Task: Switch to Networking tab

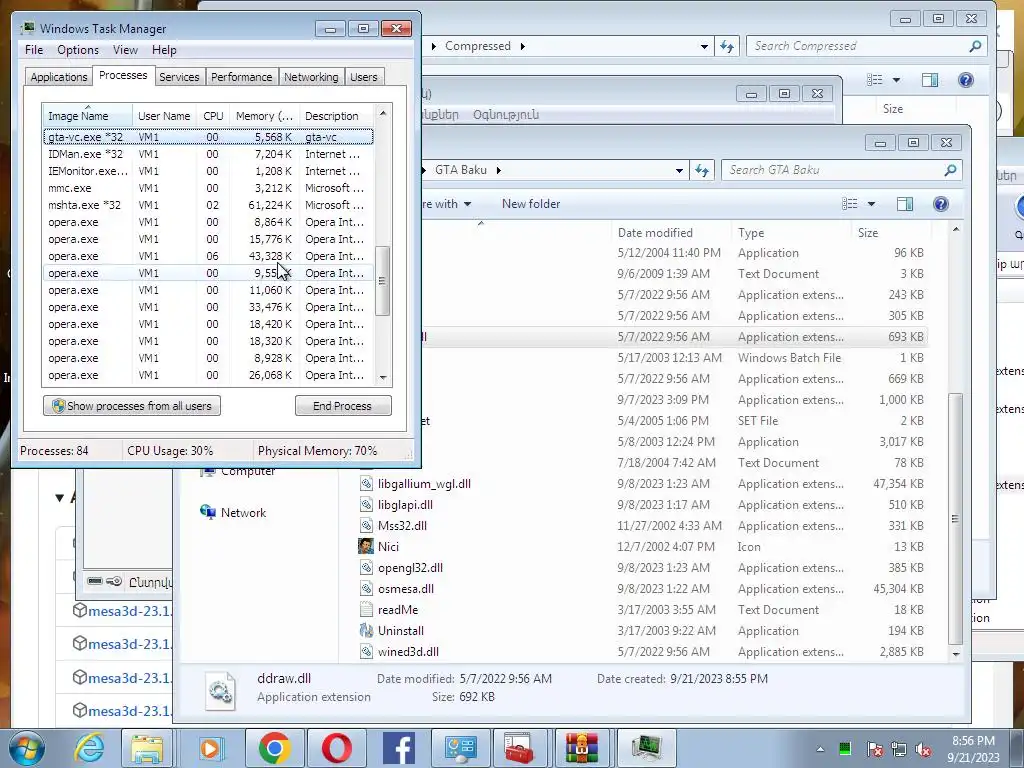Action: pyautogui.click(x=311, y=76)
